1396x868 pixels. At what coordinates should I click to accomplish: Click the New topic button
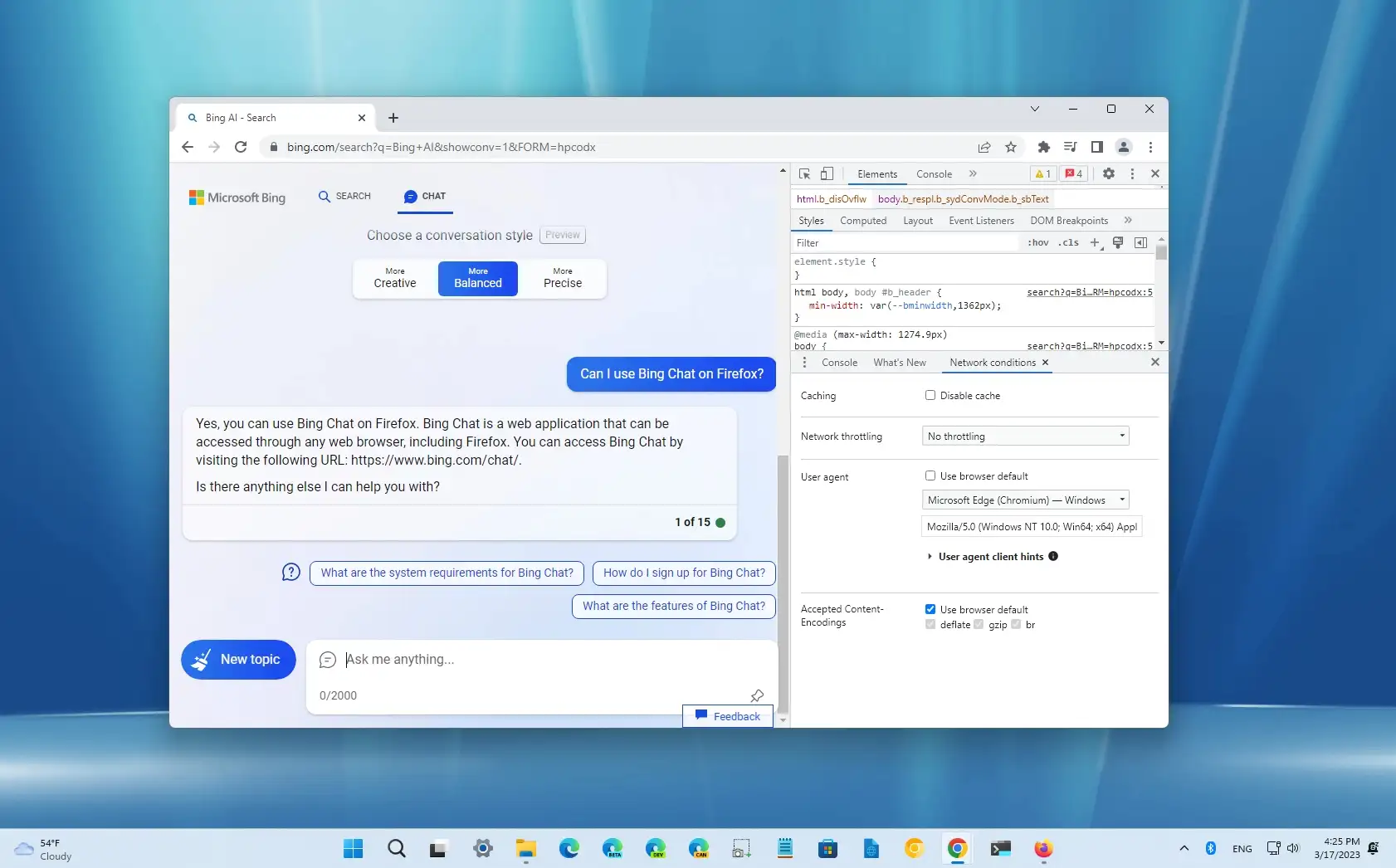tap(238, 660)
